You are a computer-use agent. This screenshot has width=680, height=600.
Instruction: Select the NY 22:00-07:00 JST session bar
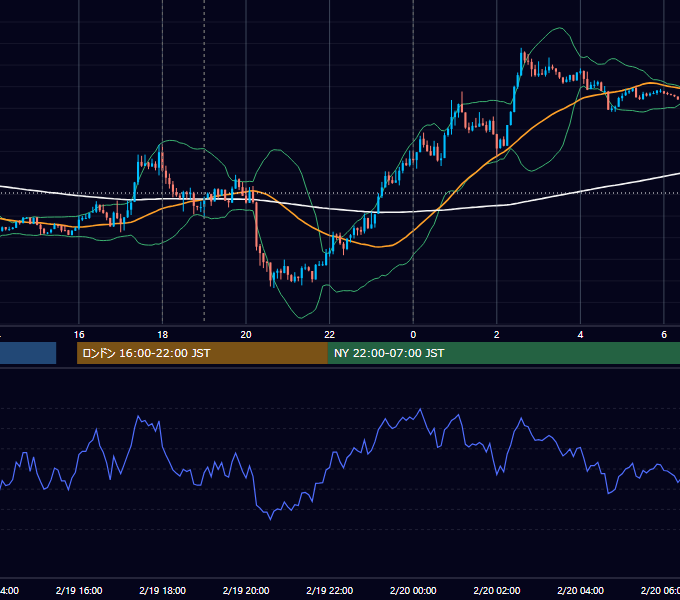(x=503, y=353)
